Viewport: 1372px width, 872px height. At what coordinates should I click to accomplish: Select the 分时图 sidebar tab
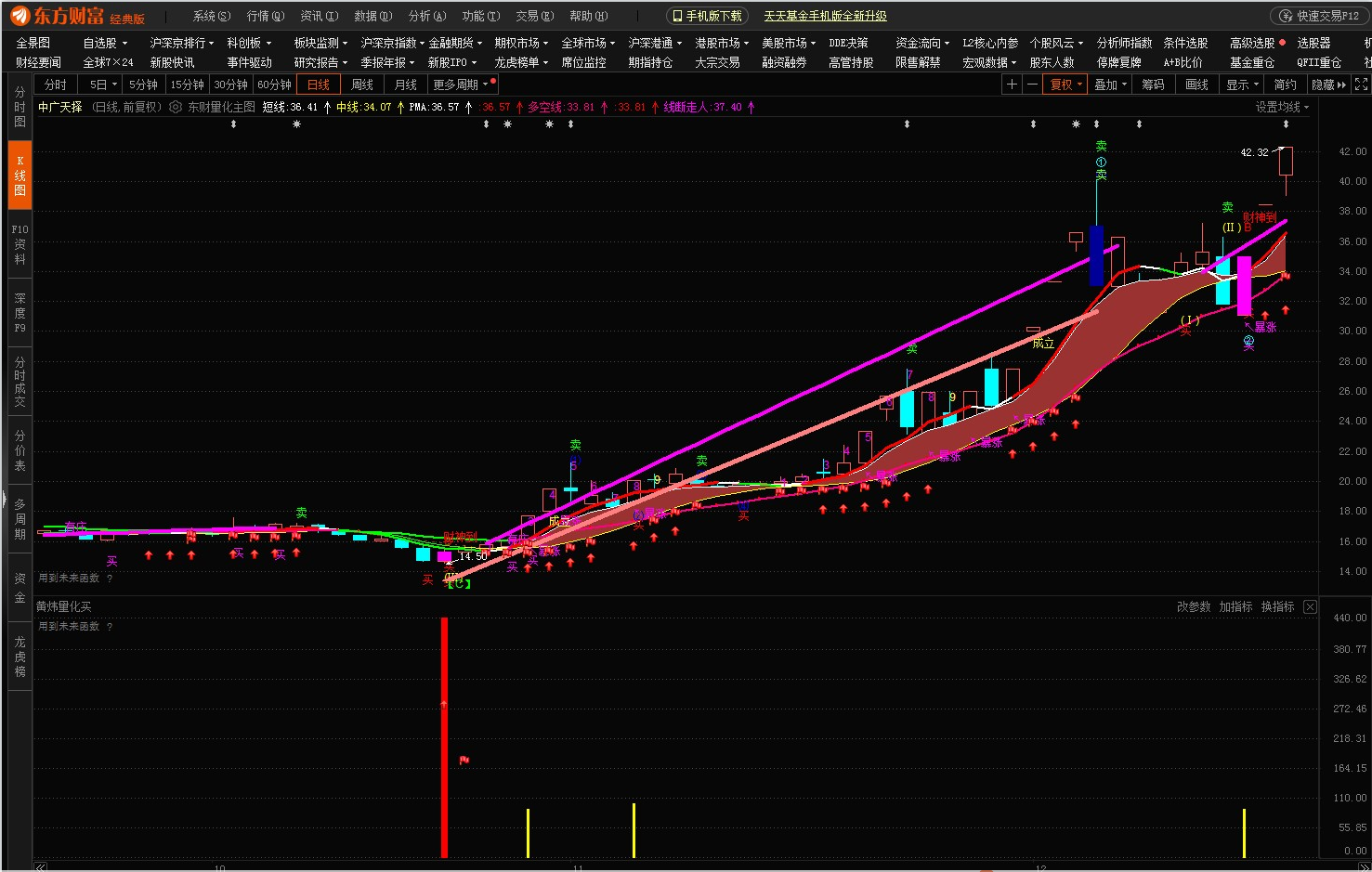click(20, 108)
